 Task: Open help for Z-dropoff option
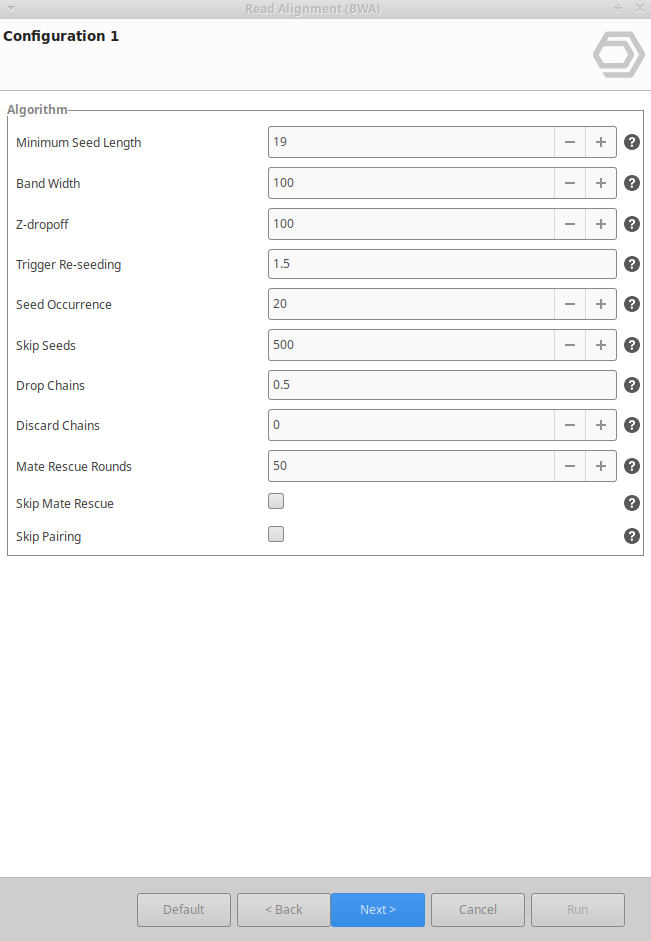coord(631,224)
